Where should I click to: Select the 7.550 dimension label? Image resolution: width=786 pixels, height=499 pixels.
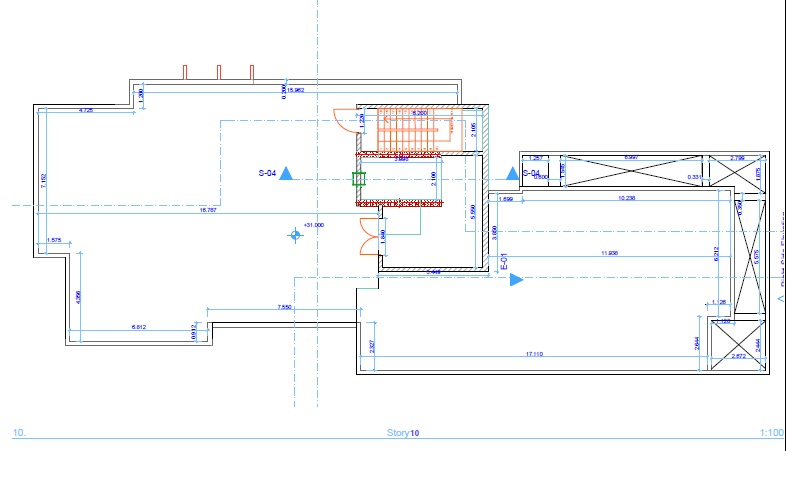pyautogui.click(x=285, y=308)
